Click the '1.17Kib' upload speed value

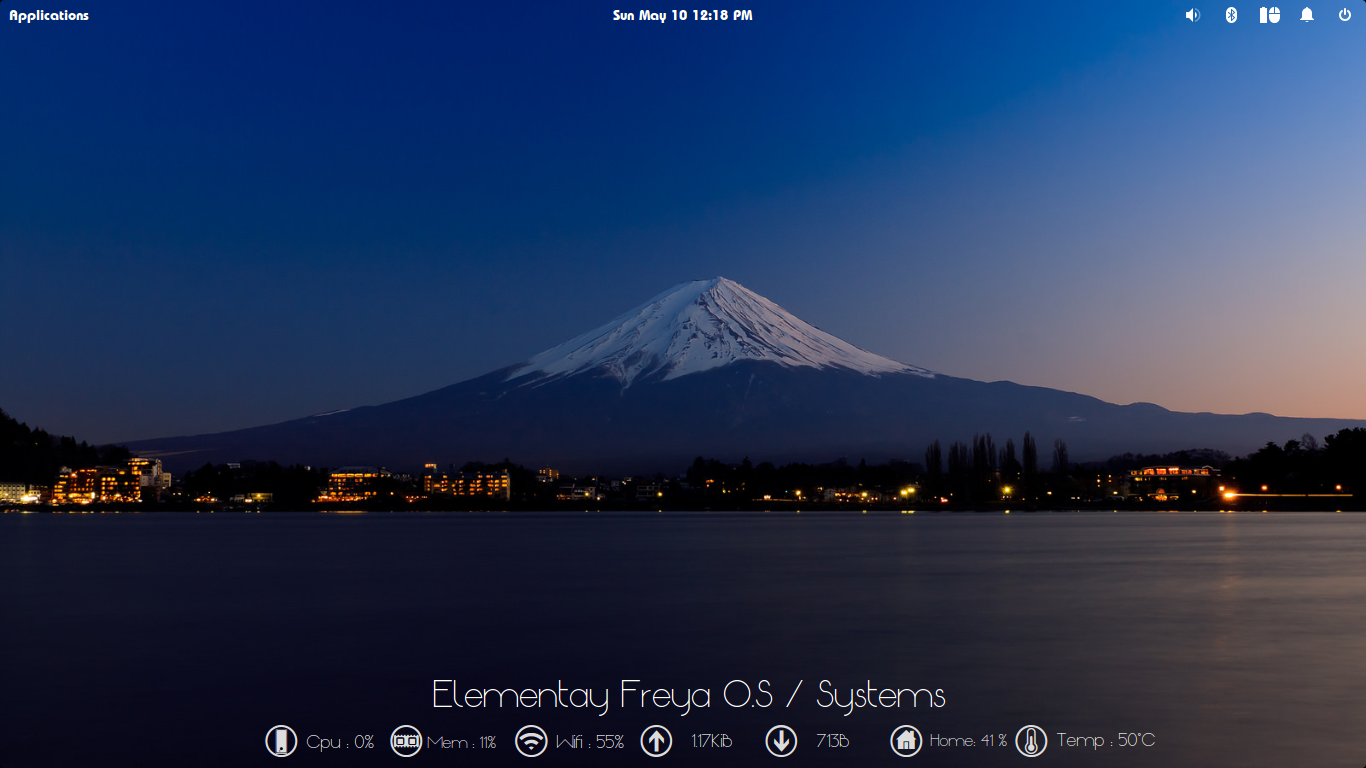(712, 741)
